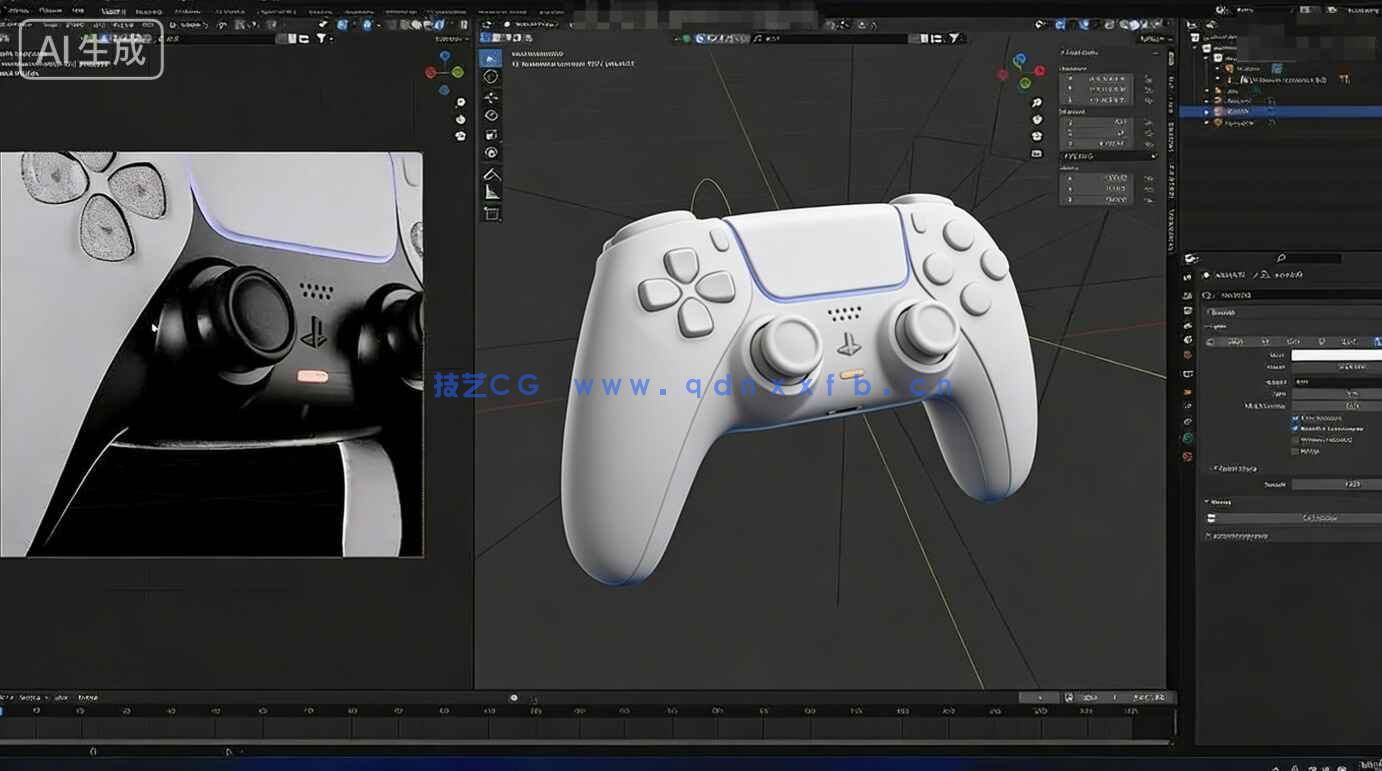Image resolution: width=1382 pixels, height=771 pixels.
Task: Select the Box Select tool in the toolbar
Action: (x=489, y=57)
